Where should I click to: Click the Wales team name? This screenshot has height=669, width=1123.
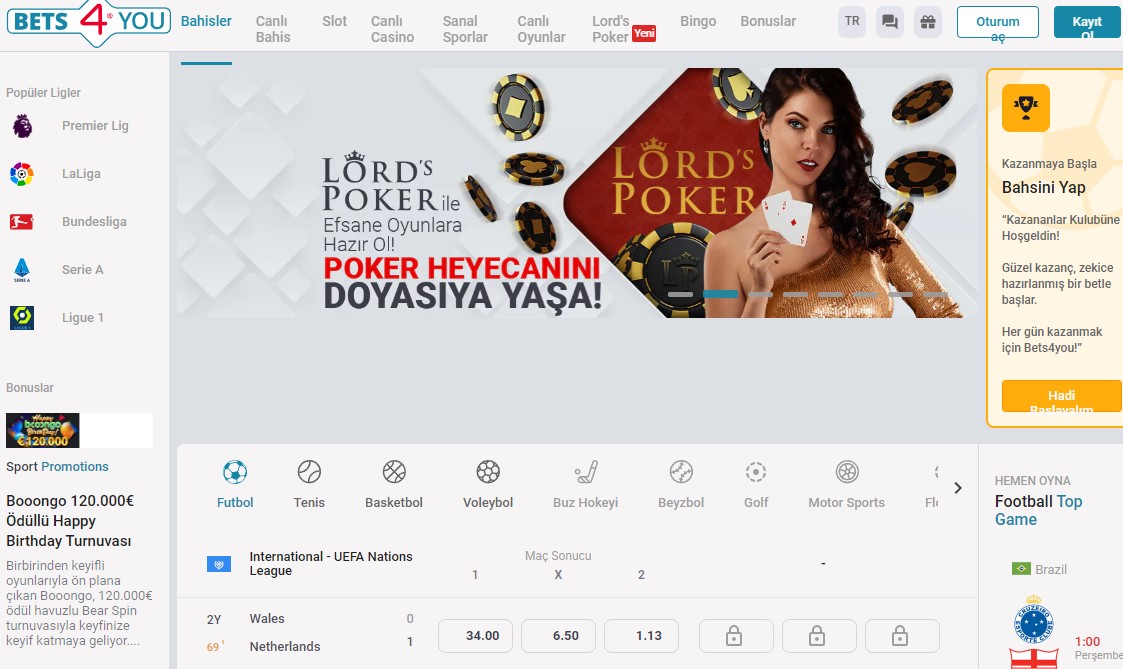pos(267,619)
